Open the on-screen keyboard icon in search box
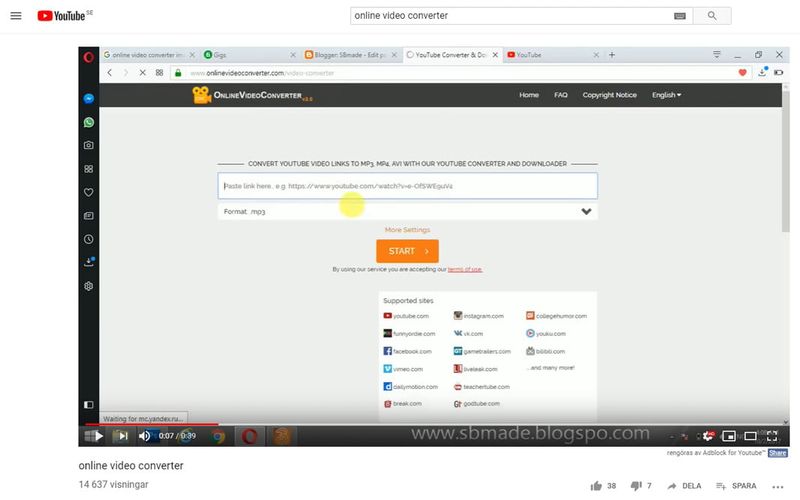 680,16
